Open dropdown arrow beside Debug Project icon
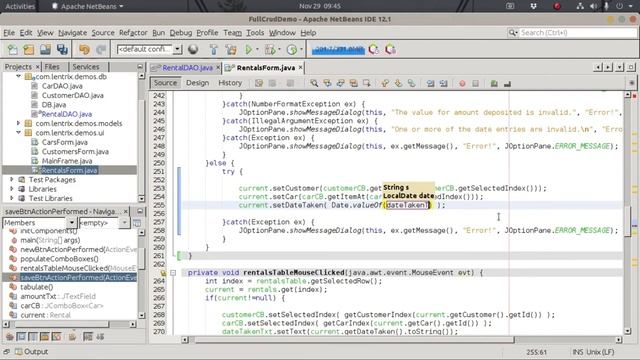 pyautogui.click(x=279, y=49)
